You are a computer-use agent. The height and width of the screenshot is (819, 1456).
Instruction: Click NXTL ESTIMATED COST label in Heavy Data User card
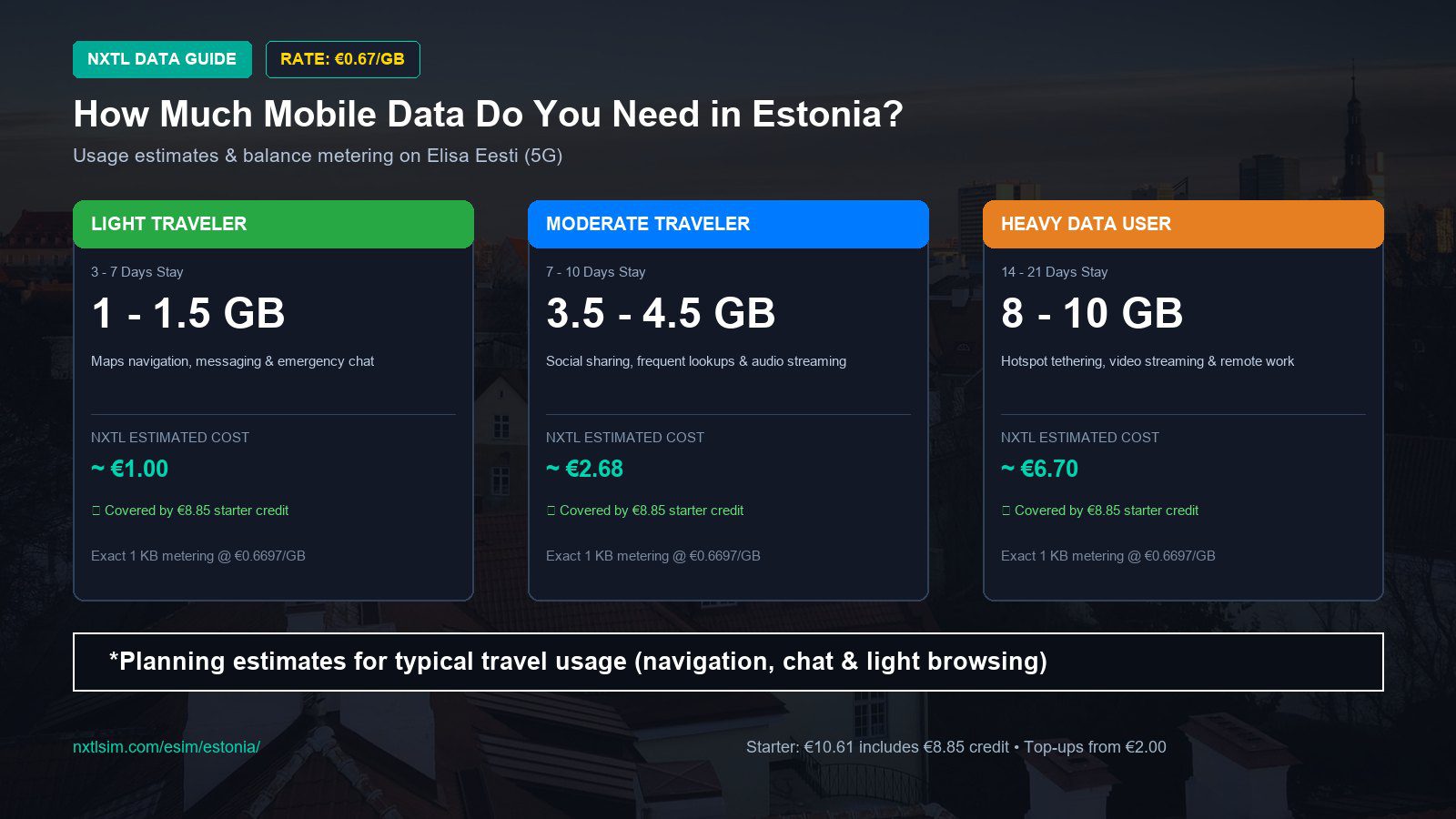point(1080,438)
